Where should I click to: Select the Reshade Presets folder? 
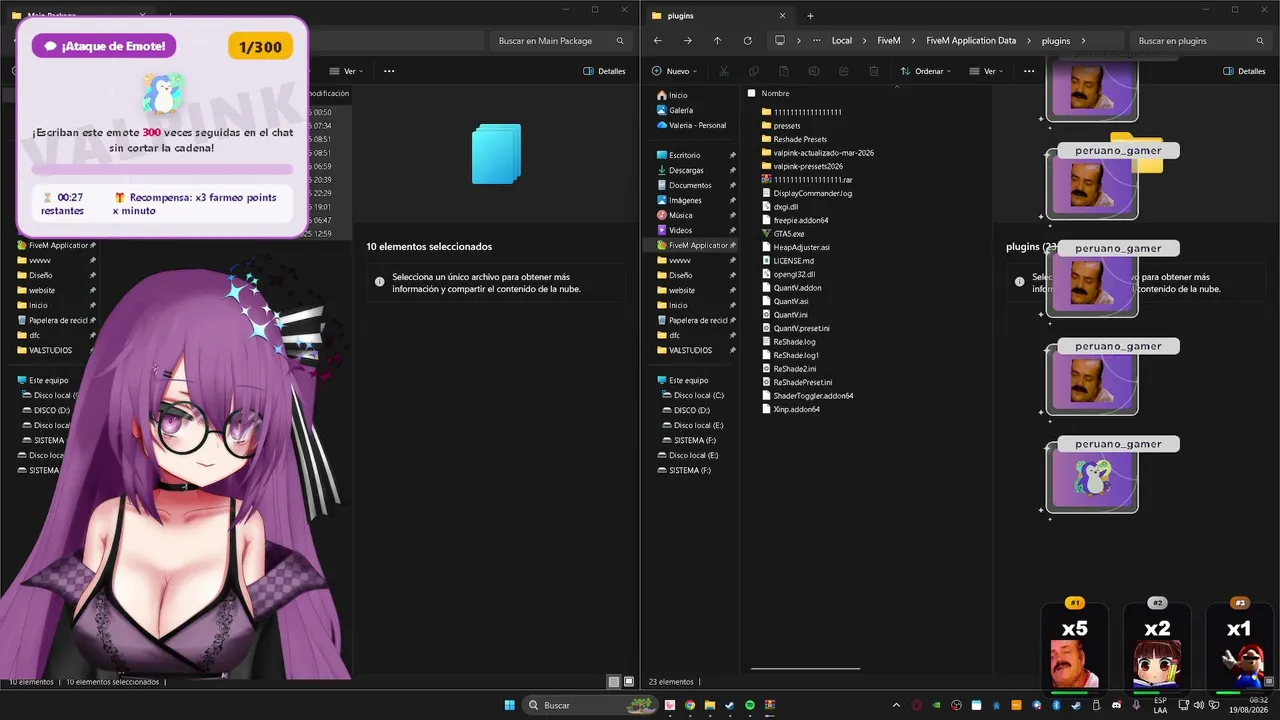coord(794,139)
